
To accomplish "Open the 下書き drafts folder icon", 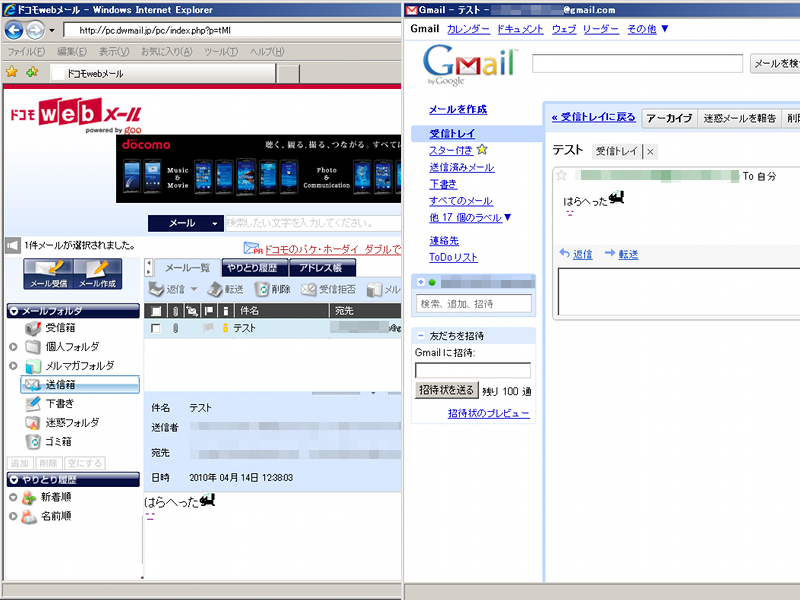I will [x=33, y=401].
